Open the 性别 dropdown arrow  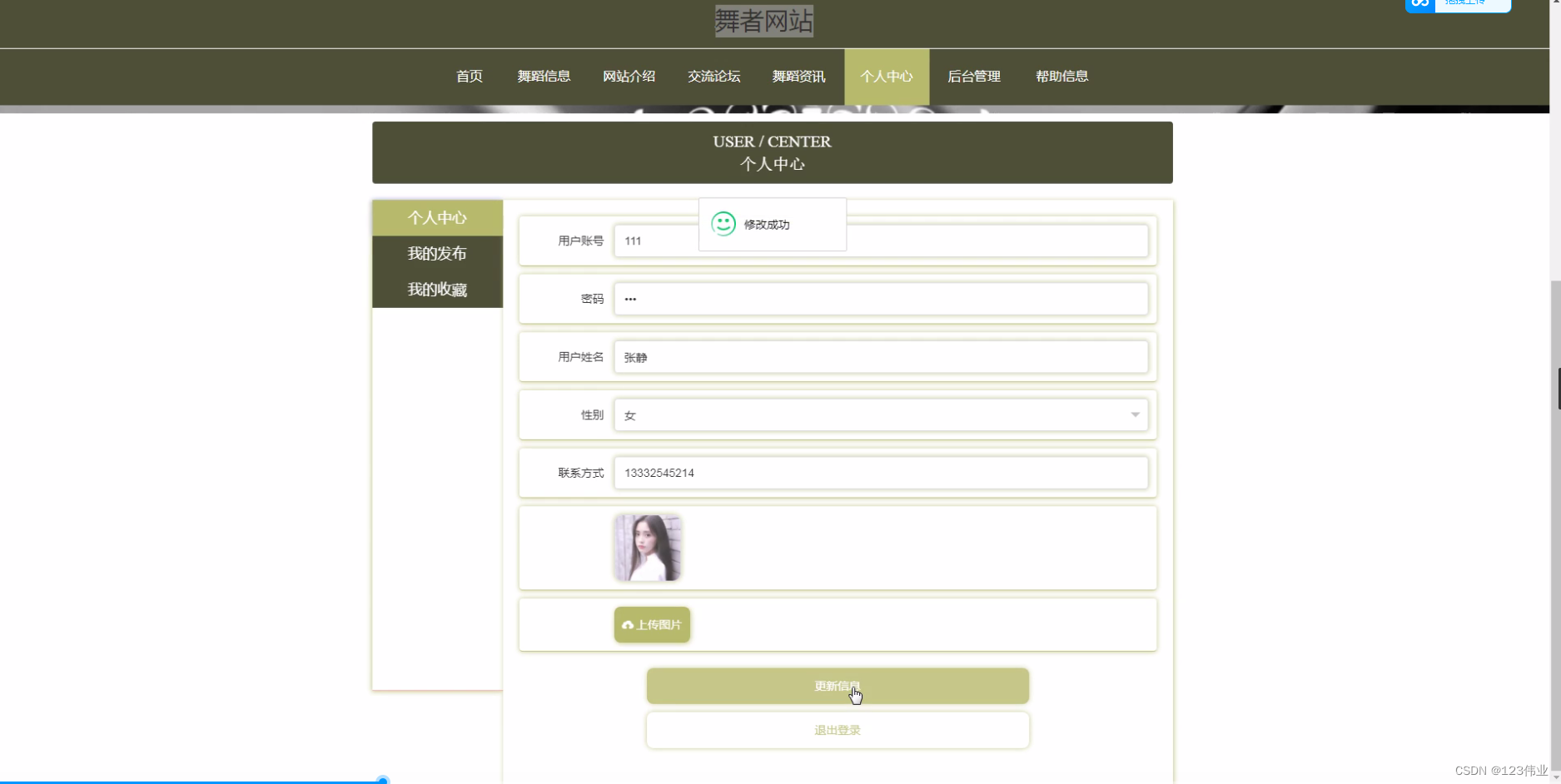[1135, 414]
